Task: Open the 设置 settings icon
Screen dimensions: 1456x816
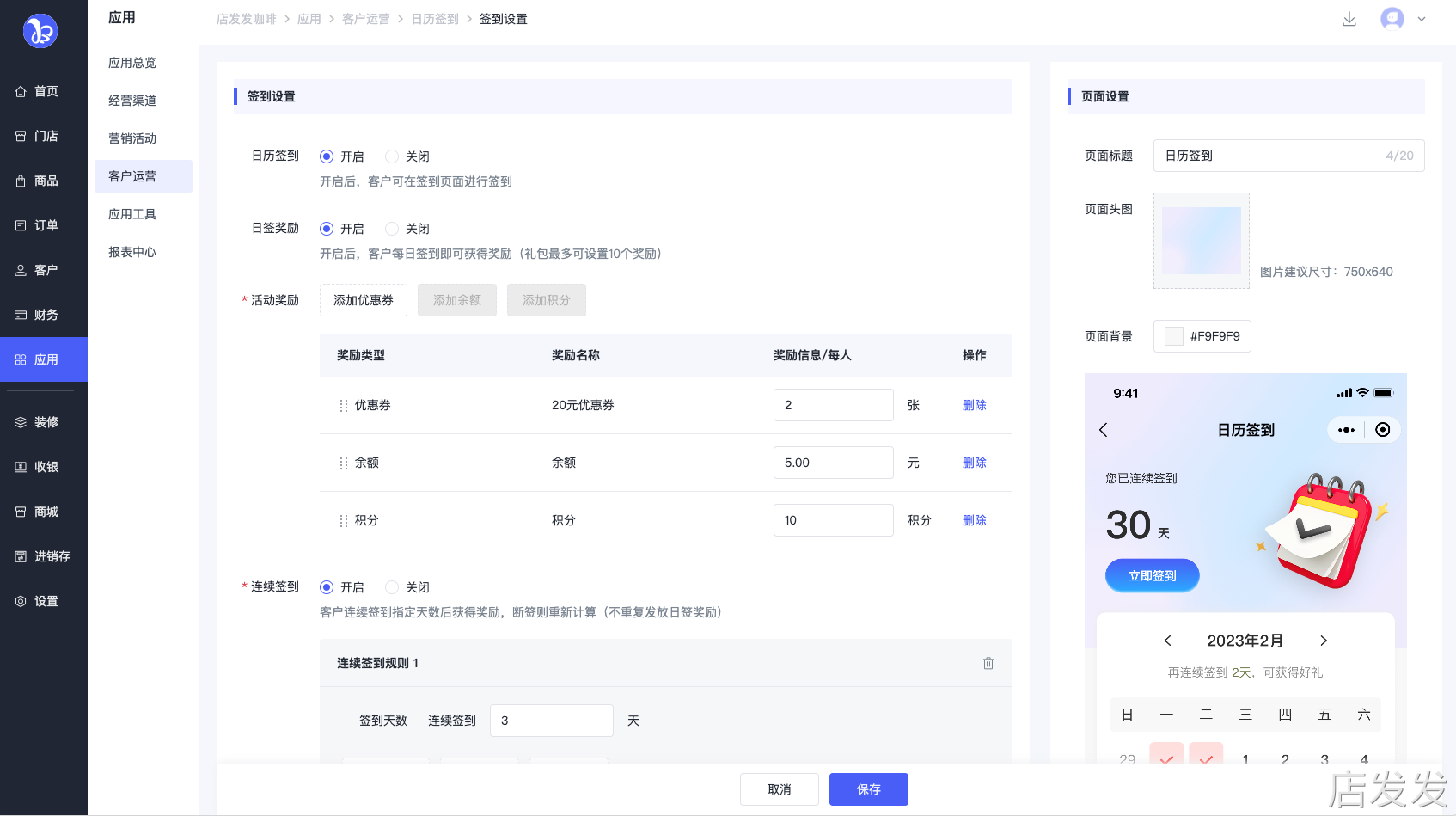Action: [x=21, y=602]
